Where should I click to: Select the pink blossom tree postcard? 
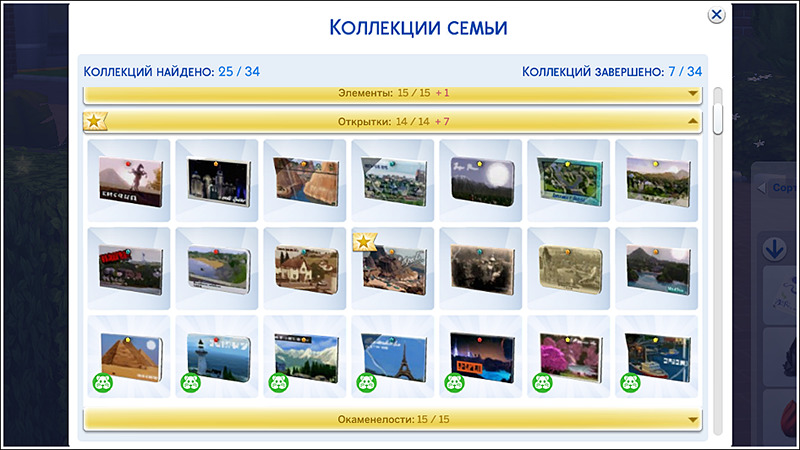pos(568,356)
